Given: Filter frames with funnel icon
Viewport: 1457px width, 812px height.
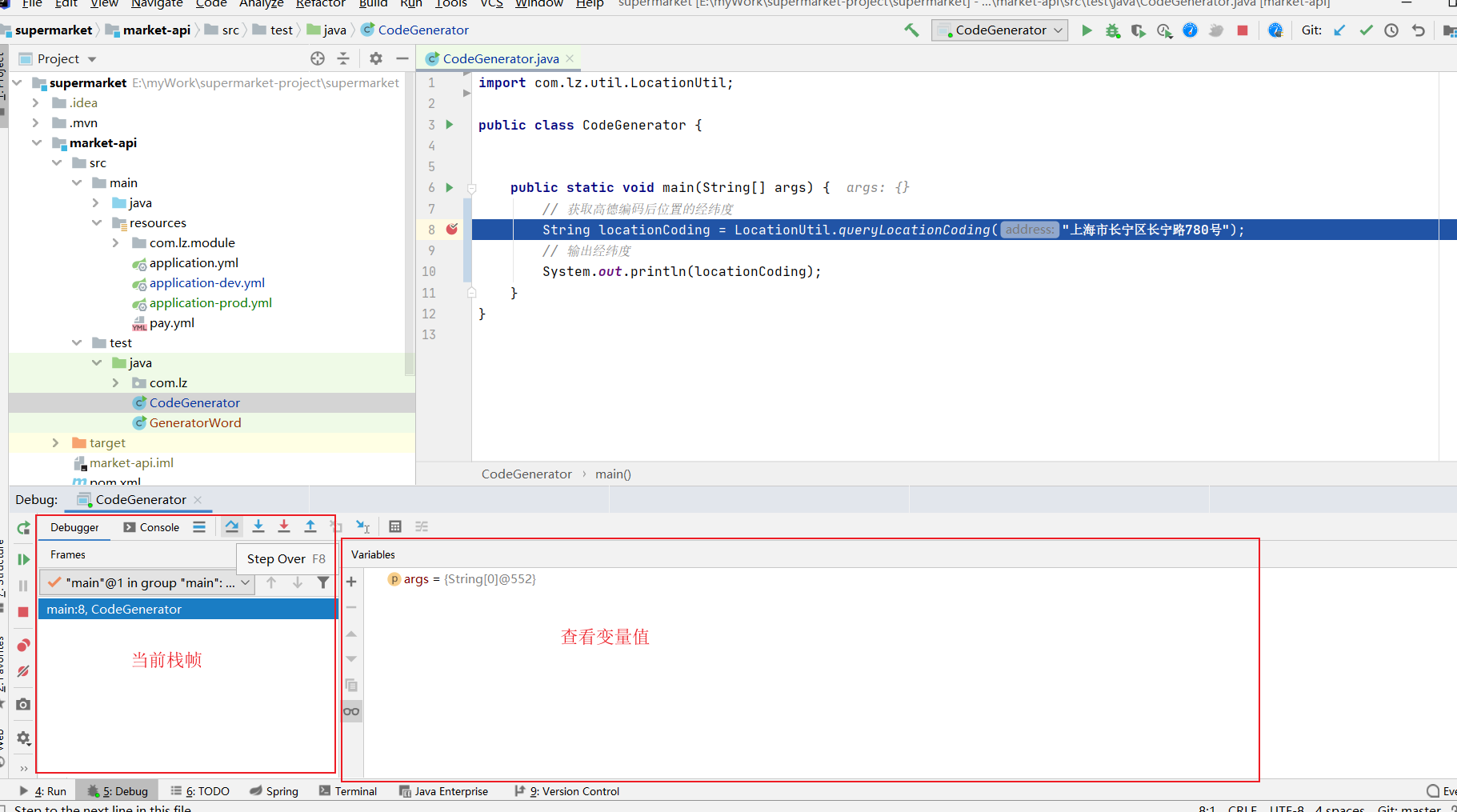Looking at the screenshot, I should [323, 582].
